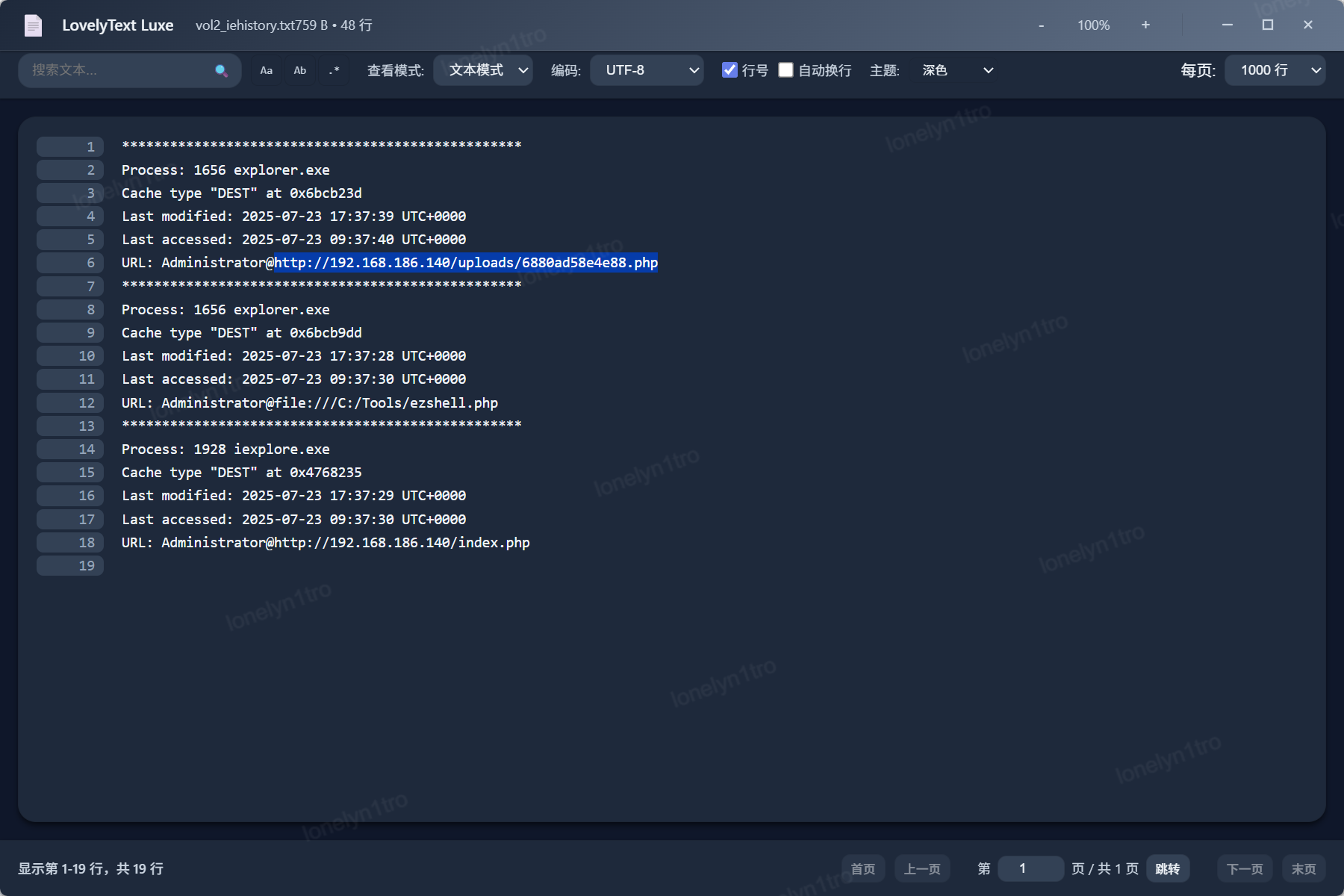The height and width of the screenshot is (896, 1344).
Task: Toggle whole-word match (Ab)
Action: pyautogui.click(x=300, y=71)
